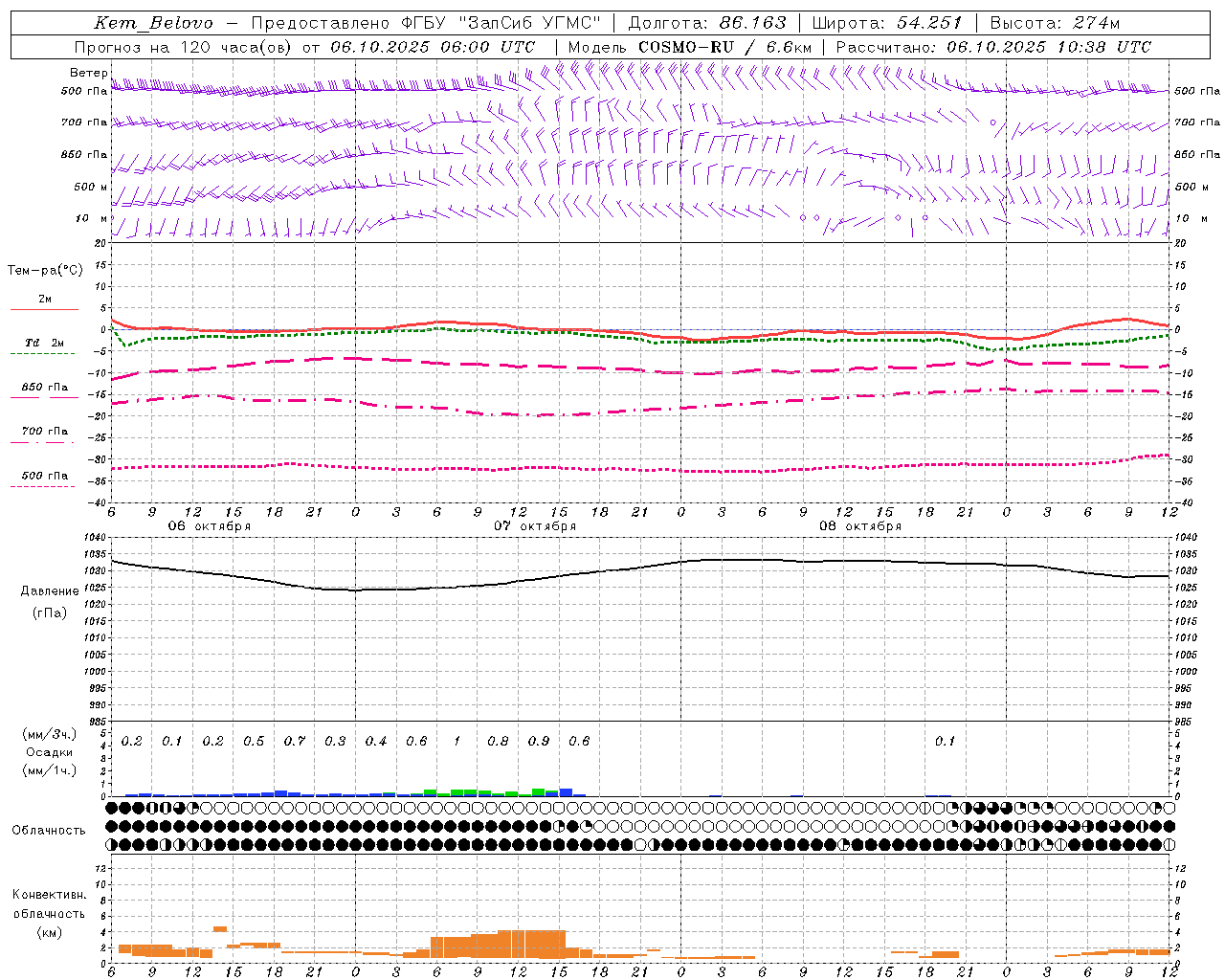Click the 500 м wind level label on left
Image resolution: width=1225 pixels, height=980 pixels.
[91, 187]
